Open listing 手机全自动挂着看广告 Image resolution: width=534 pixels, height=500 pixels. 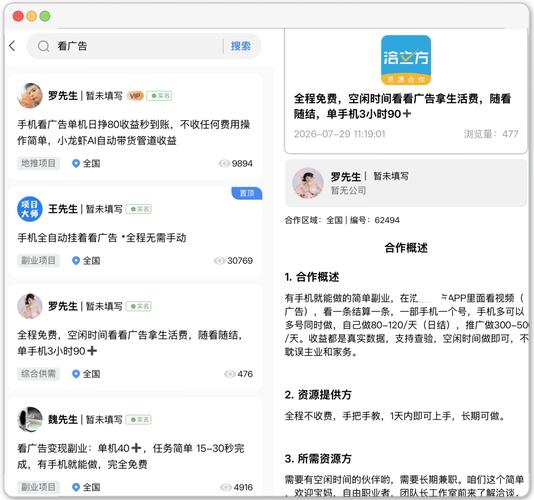pos(102,238)
